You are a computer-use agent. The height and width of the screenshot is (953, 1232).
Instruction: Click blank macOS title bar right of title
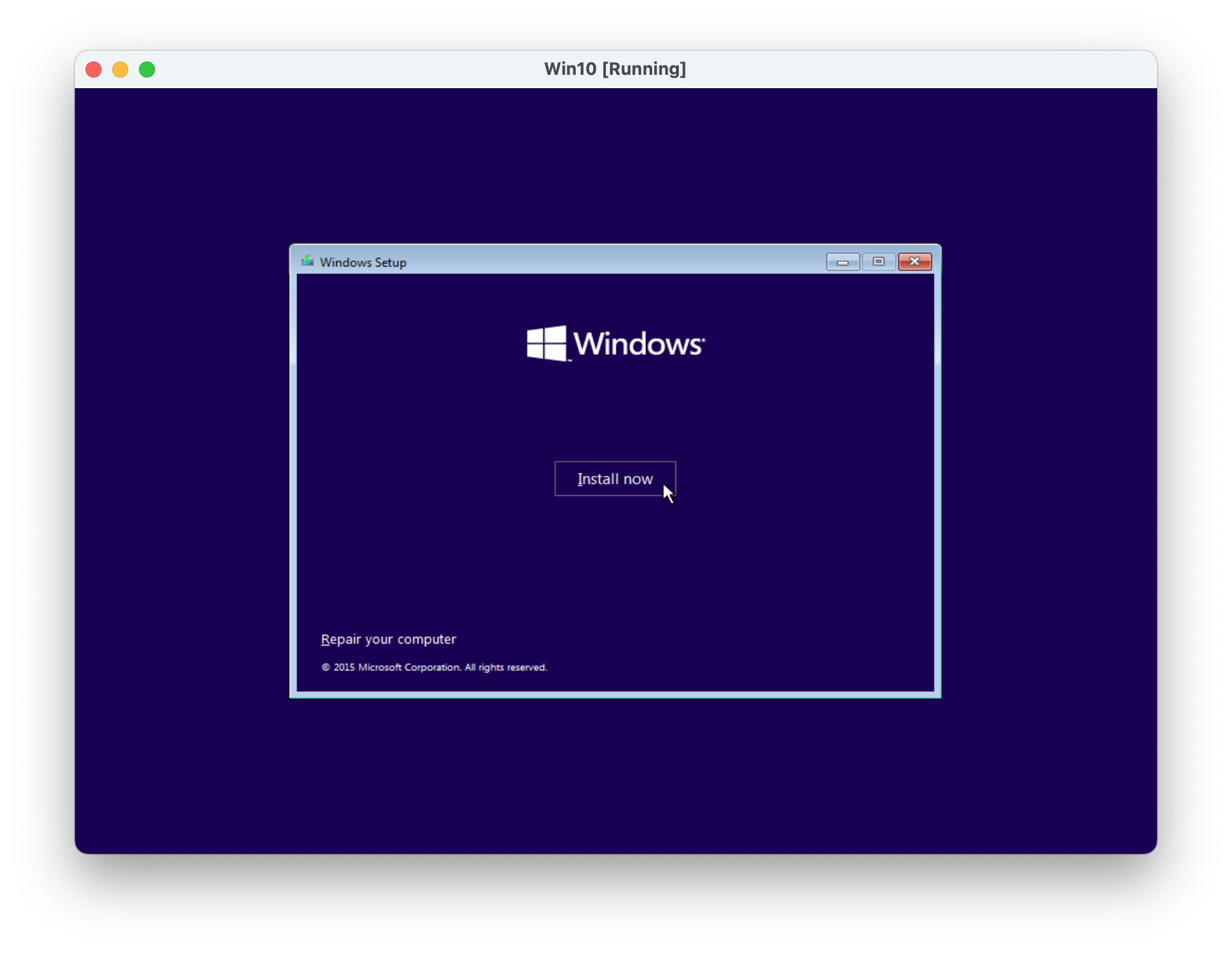(x=935, y=69)
